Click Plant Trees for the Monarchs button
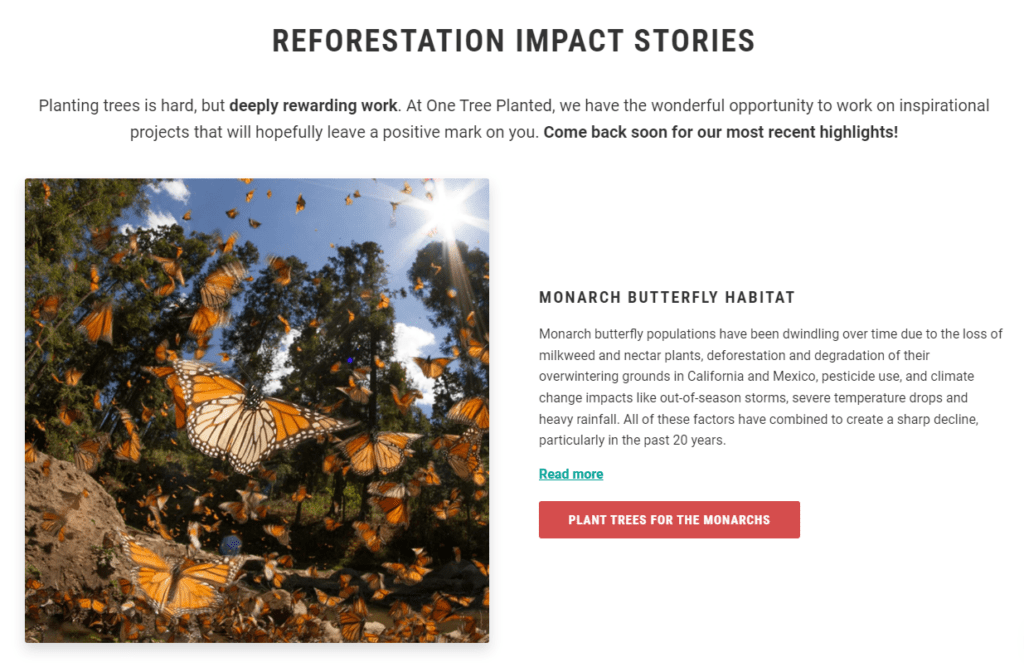 669,520
